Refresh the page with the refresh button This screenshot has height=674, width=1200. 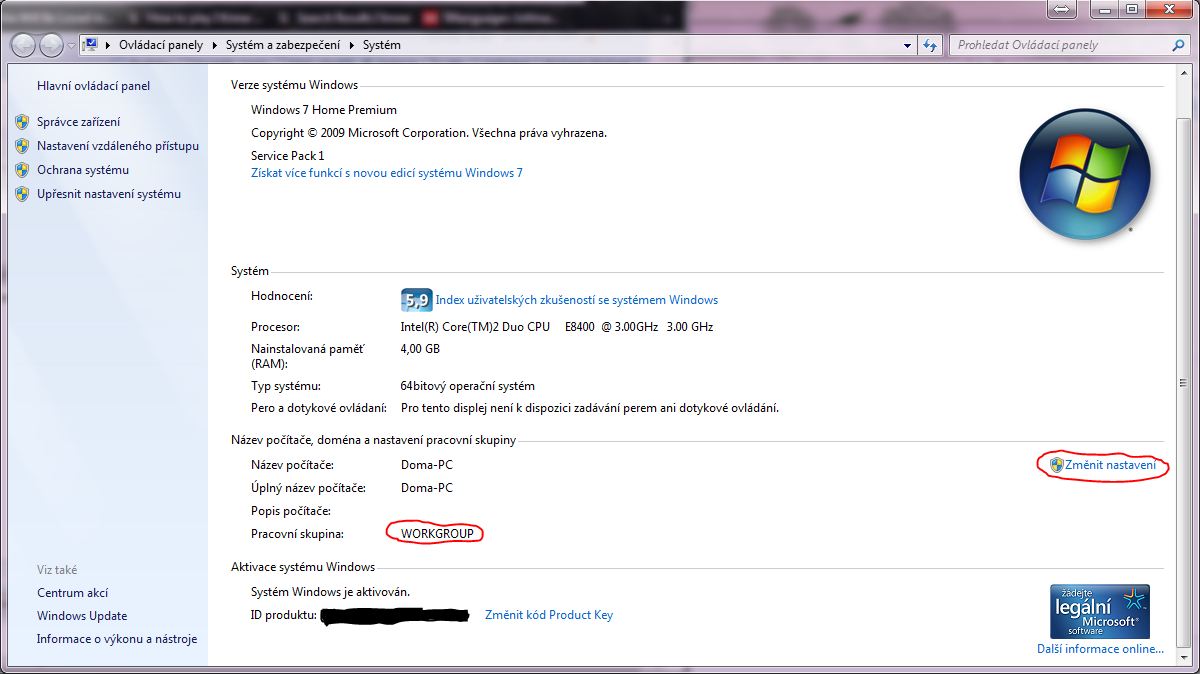click(931, 45)
